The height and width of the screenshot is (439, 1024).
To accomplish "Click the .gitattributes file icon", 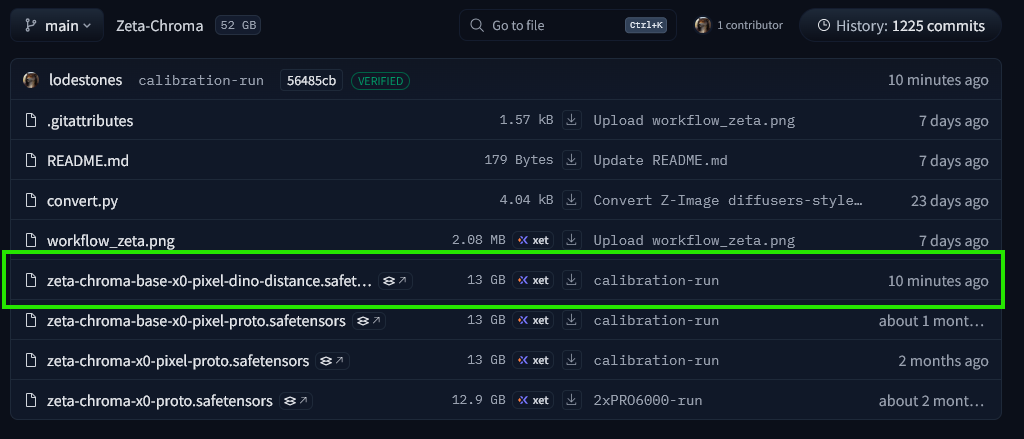I will pyautogui.click(x=30, y=120).
